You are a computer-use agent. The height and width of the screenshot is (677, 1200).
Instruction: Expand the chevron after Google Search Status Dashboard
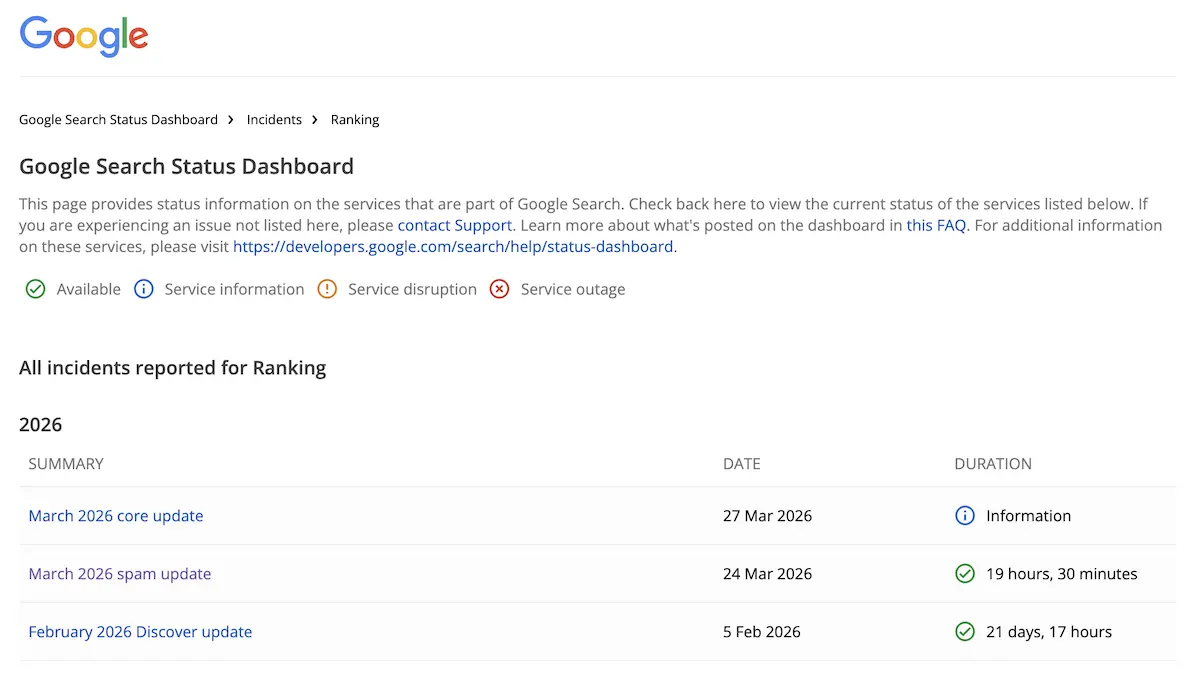pyautogui.click(x=230, y=119)
